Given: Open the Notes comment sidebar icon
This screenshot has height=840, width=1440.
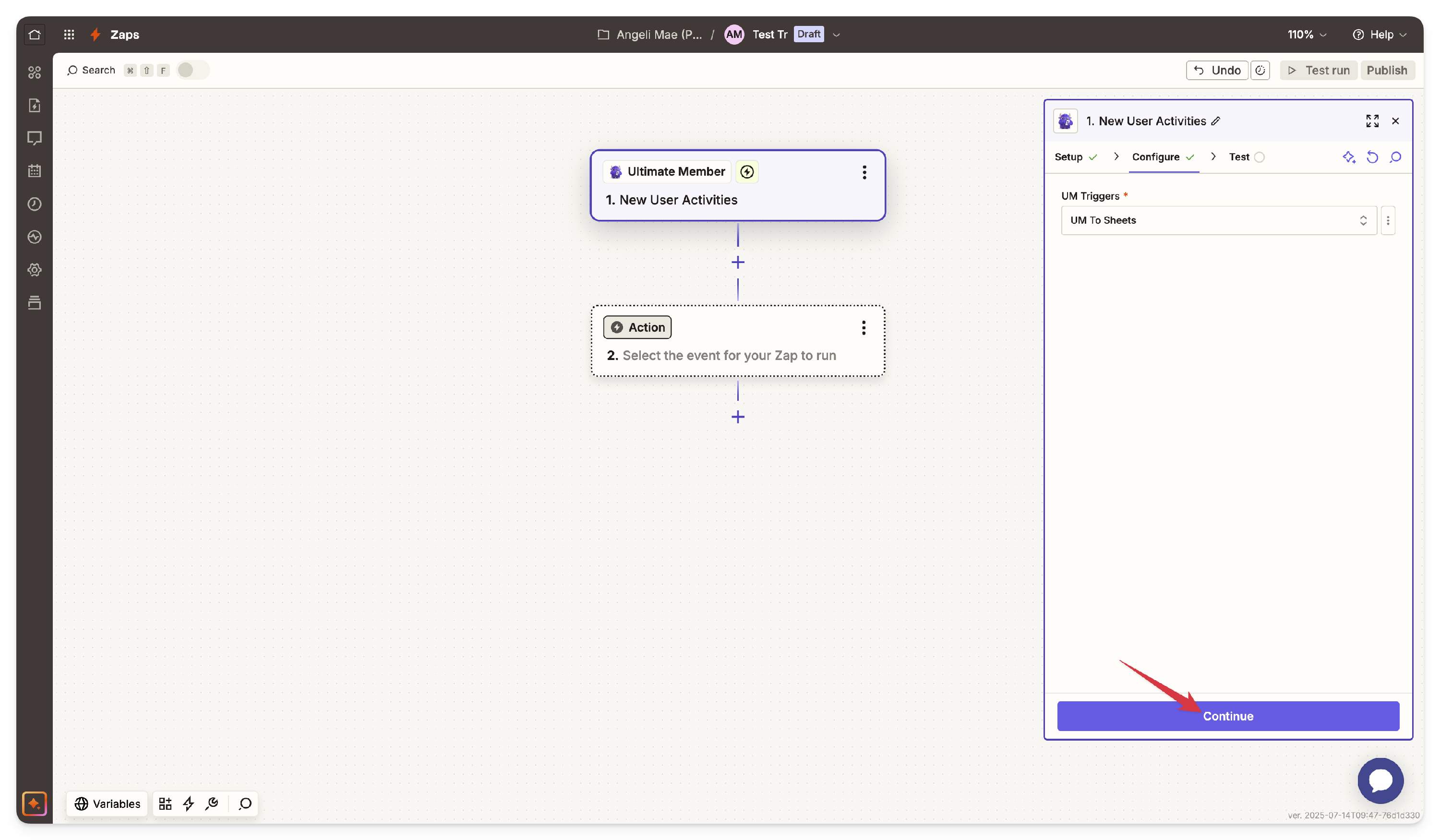Looking at the screenshot, I should click(x=34, y=138).
